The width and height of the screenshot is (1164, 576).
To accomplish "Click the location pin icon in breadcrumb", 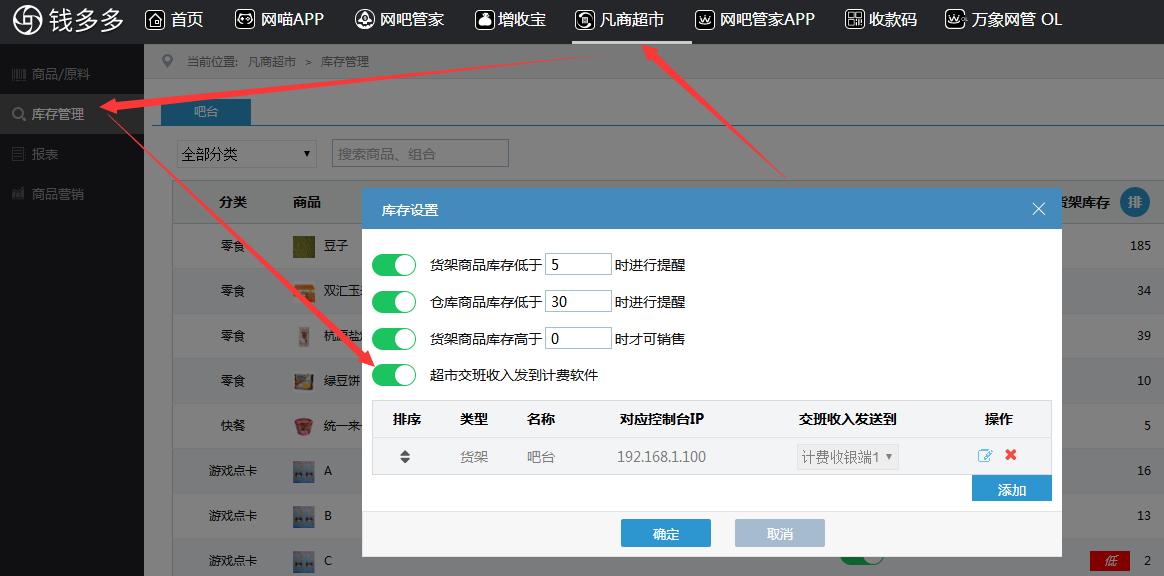I will (x=167, y=61).
